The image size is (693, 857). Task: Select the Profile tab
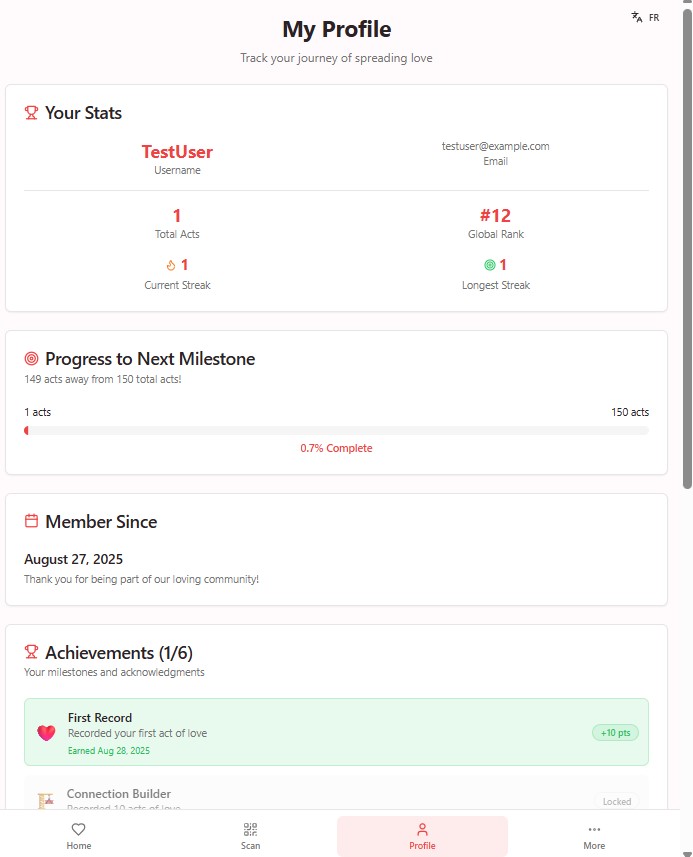pos(422,836)
